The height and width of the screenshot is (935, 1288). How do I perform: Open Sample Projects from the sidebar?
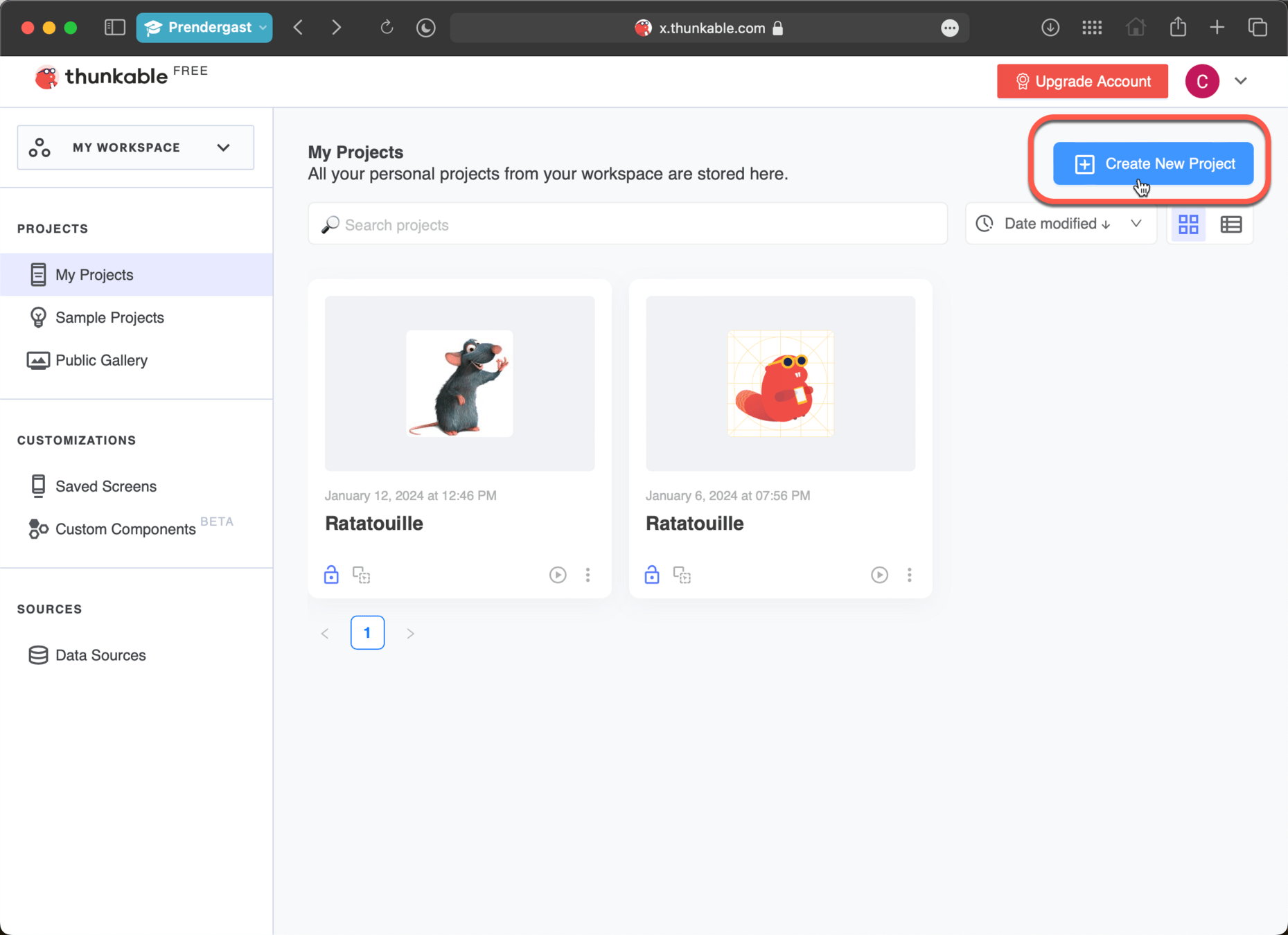click(109, 317)
